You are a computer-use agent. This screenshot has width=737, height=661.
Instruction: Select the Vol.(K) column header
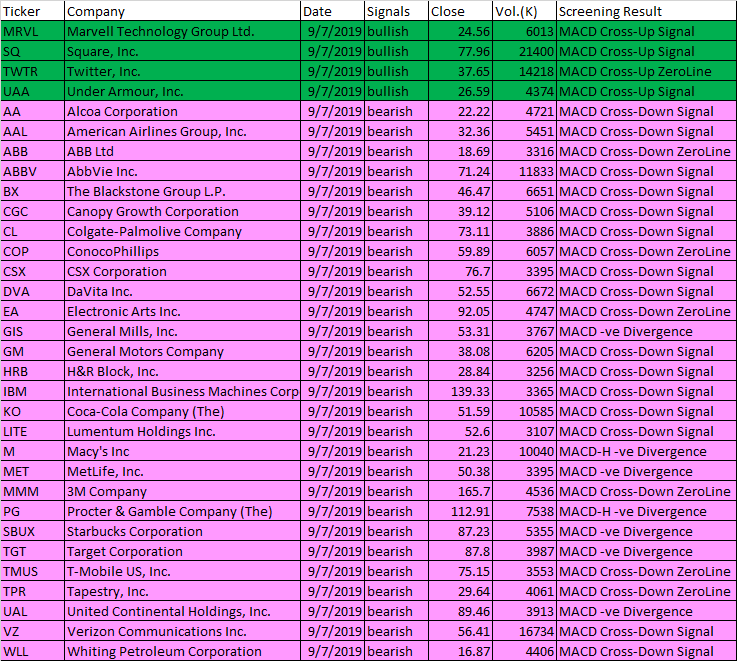[x=524, y=11]
